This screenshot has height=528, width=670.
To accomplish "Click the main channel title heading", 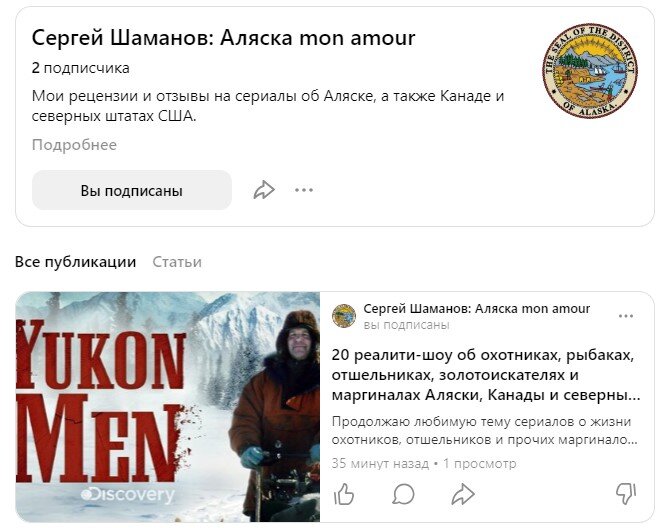I will point(223,38).
